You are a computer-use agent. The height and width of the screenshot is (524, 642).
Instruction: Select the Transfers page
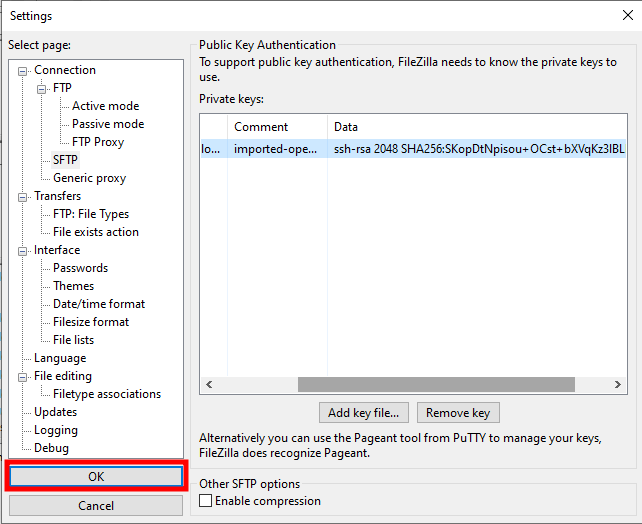point(57,196)
